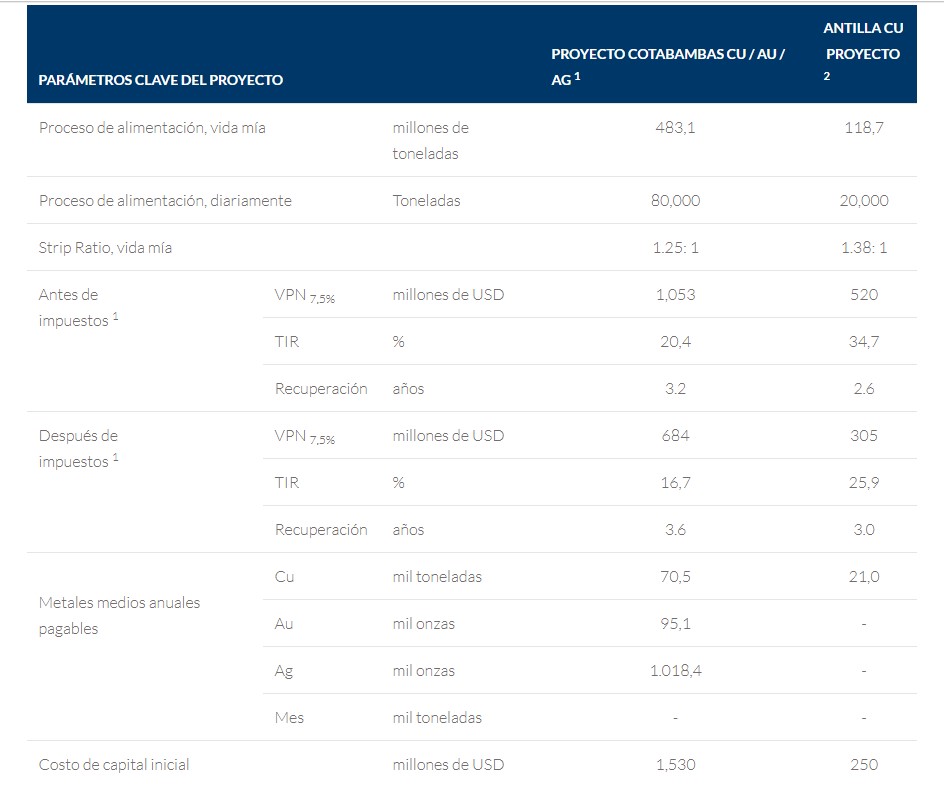Click the 'PROYECTO COTABAMBAS CU / AU / AG' header
Image resolution: width=944 pixels, height=785 pixels.
coord(668,67)
